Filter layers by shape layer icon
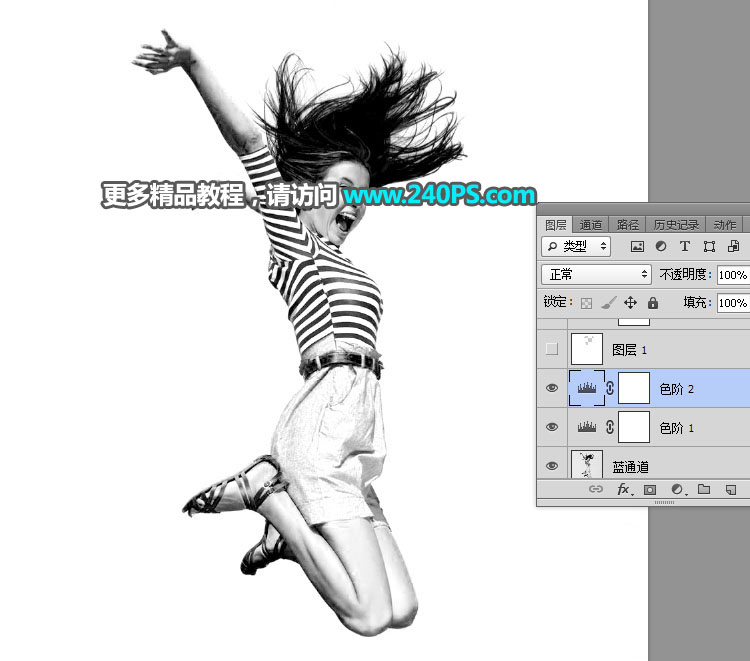The image size is (750, 661). tap(709, 246)
